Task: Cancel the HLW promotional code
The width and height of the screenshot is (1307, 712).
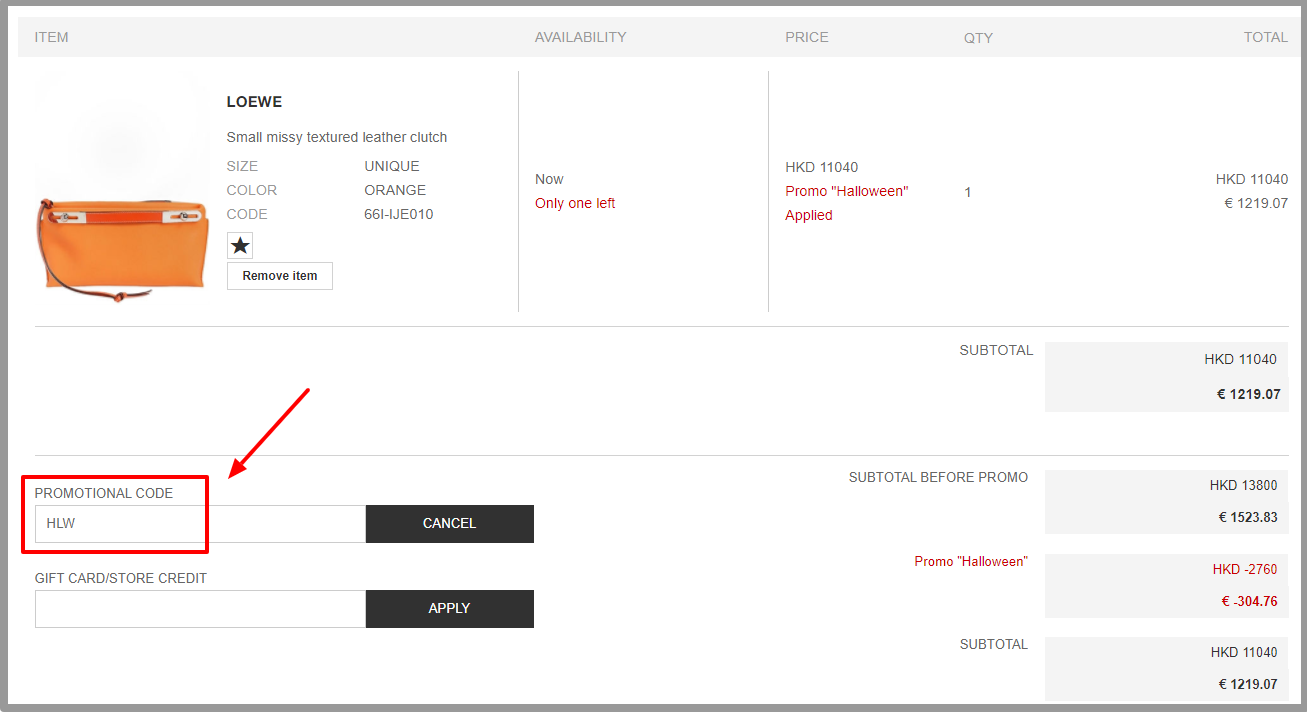Action: (x=450, y=524)
